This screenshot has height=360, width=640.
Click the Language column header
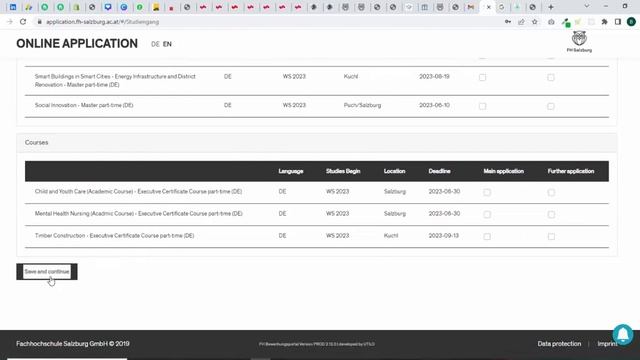[291, 171]
